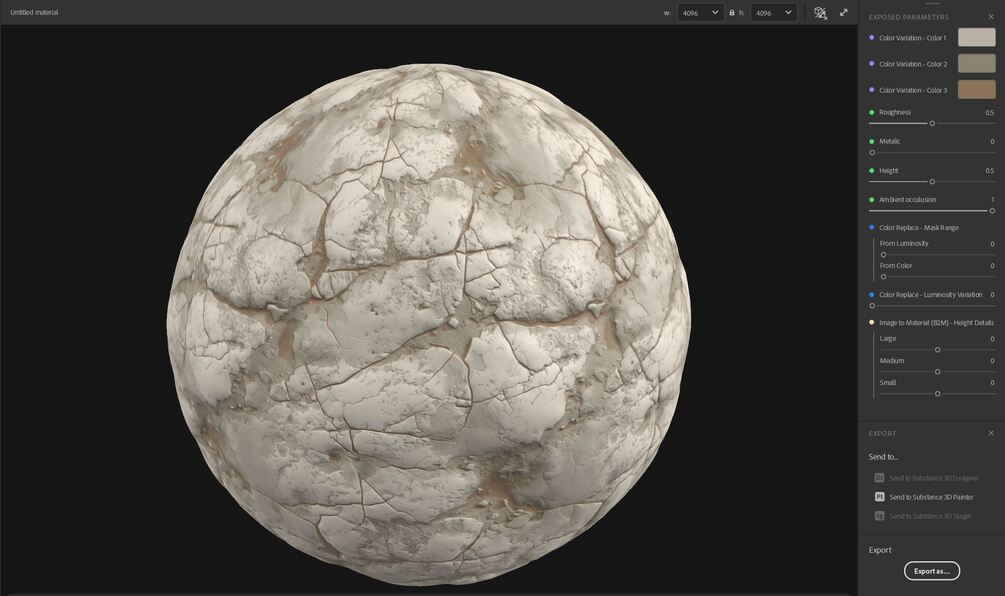Click the material reset icon in top bar
The image size is (1005, 596).
point(820,13)
